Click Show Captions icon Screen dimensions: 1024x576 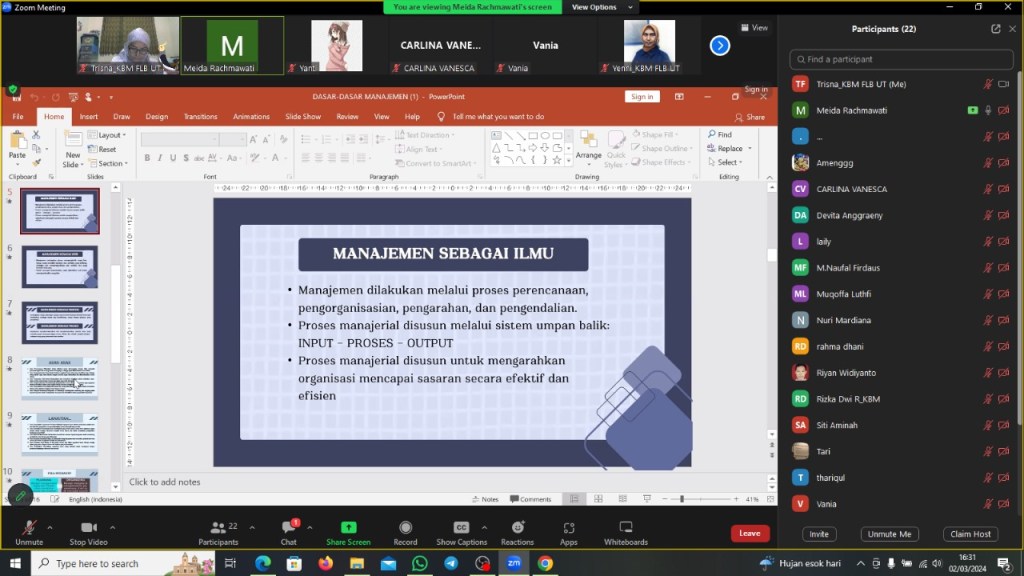point(461,530)
